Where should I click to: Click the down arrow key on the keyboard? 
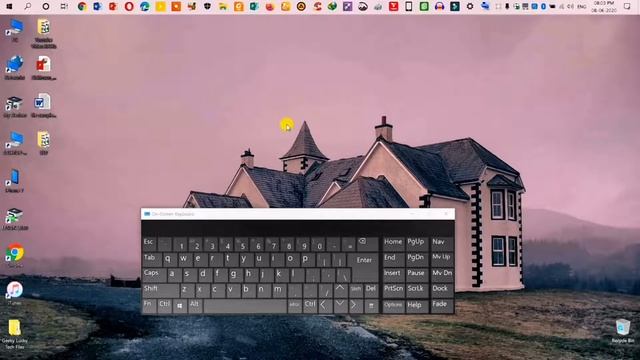click(x=340, y=306)
